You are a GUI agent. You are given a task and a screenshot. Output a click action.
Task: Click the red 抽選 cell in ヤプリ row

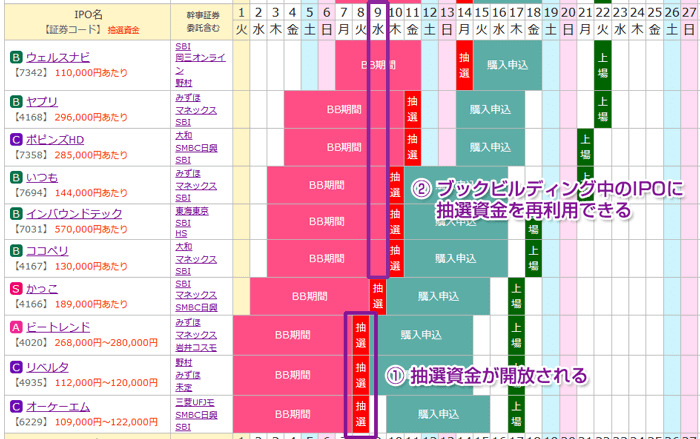[x=412, y=109]
